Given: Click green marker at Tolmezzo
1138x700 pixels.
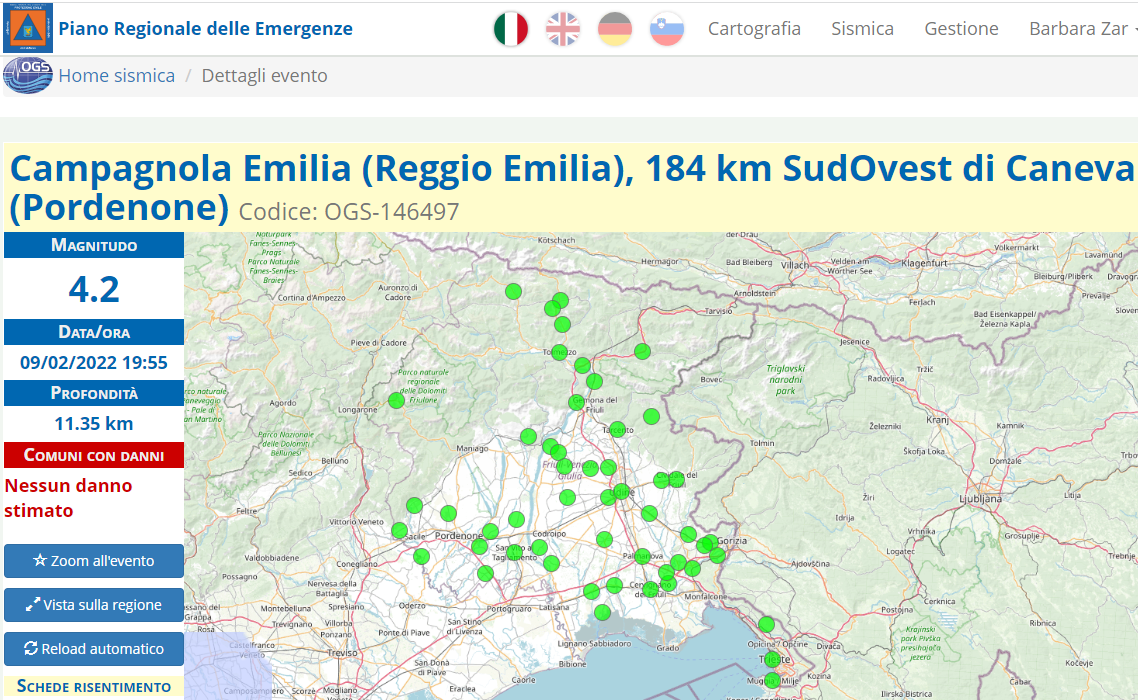Looking at the screenshot, I should 559,352.
